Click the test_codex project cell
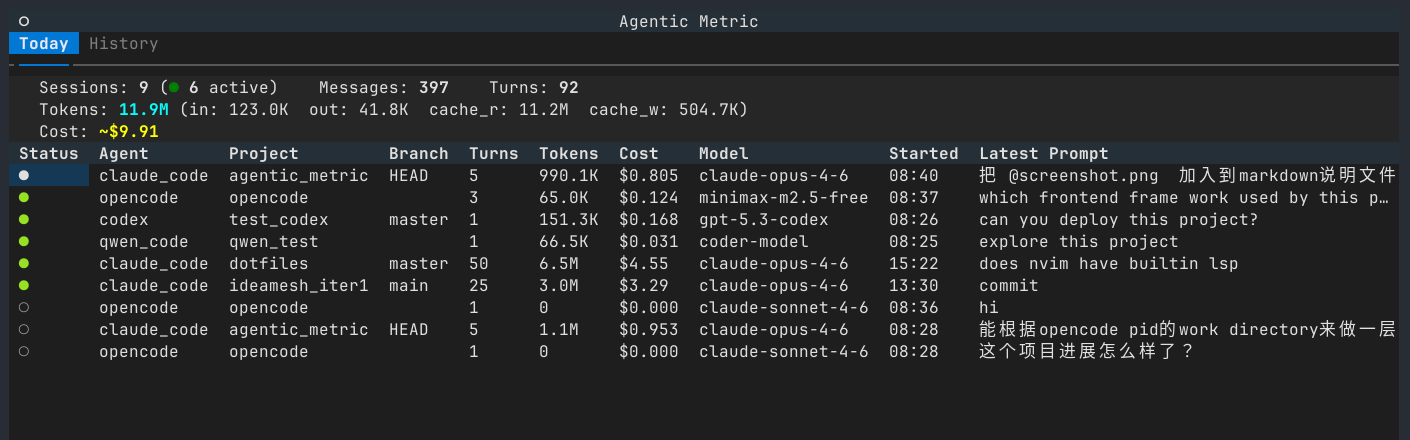This screenshot has width=1410, height=440. click(x=279, y=219)
